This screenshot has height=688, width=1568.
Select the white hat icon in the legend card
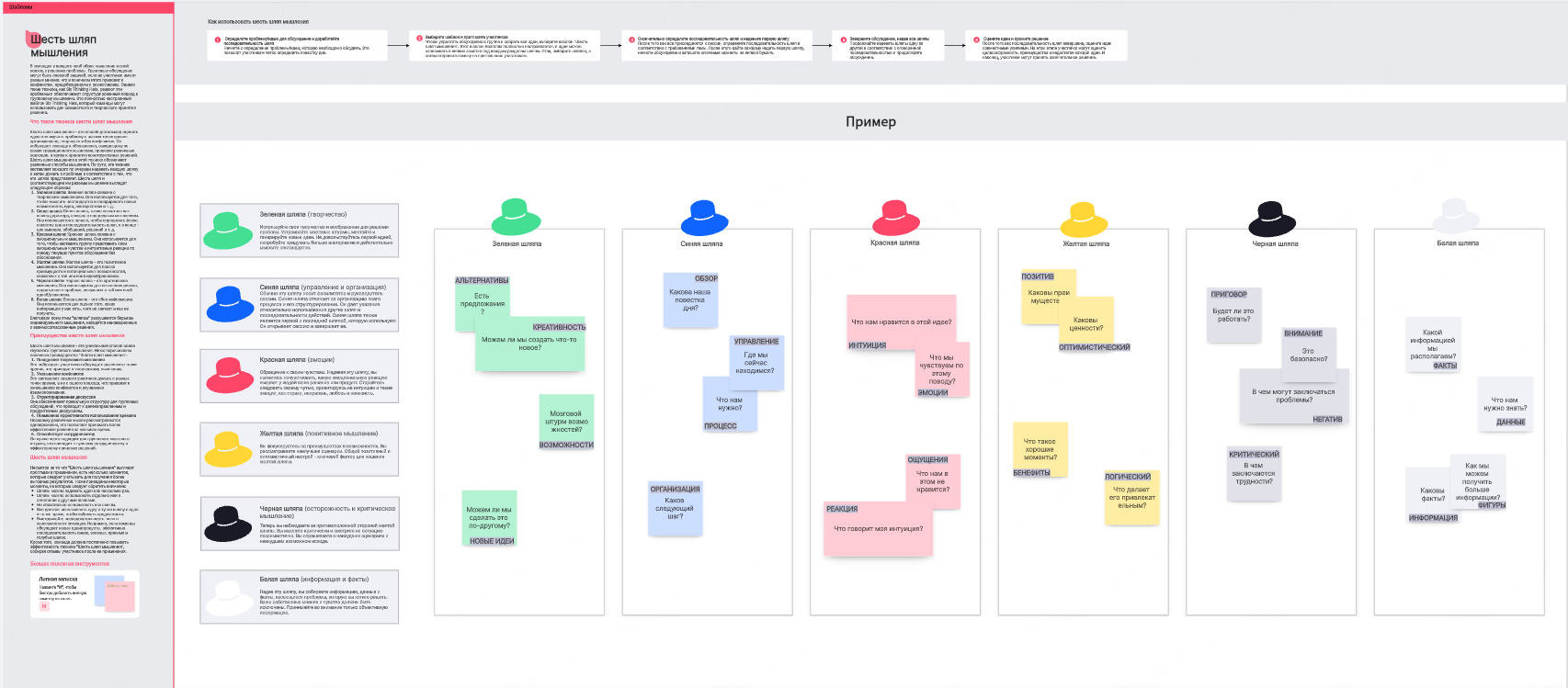click(229, 597)
